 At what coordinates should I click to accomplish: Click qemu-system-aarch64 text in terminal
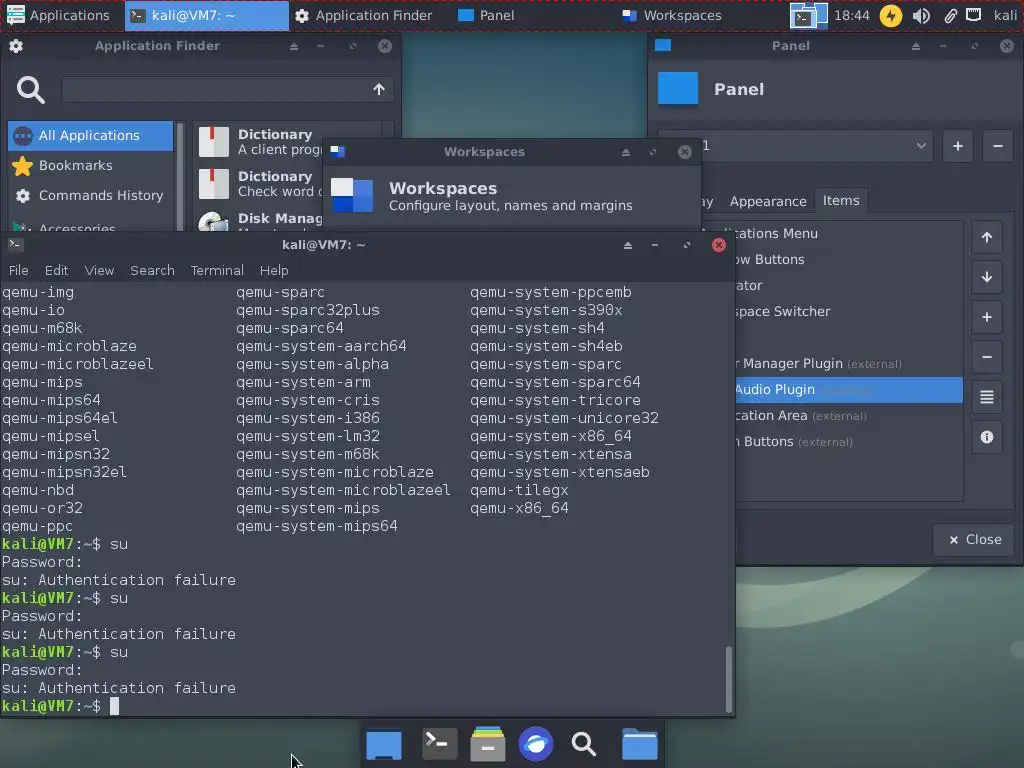(321, 345)
